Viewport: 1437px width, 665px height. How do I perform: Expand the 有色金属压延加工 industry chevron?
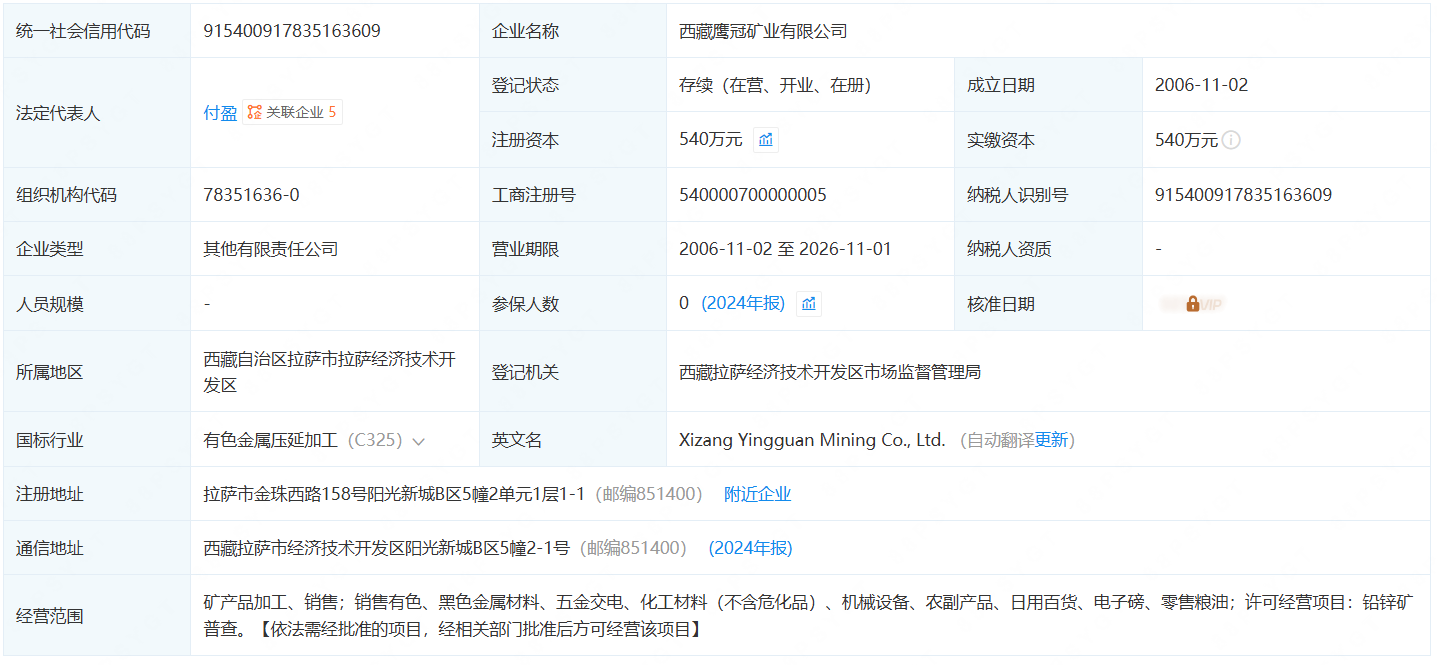pos(418,441)
